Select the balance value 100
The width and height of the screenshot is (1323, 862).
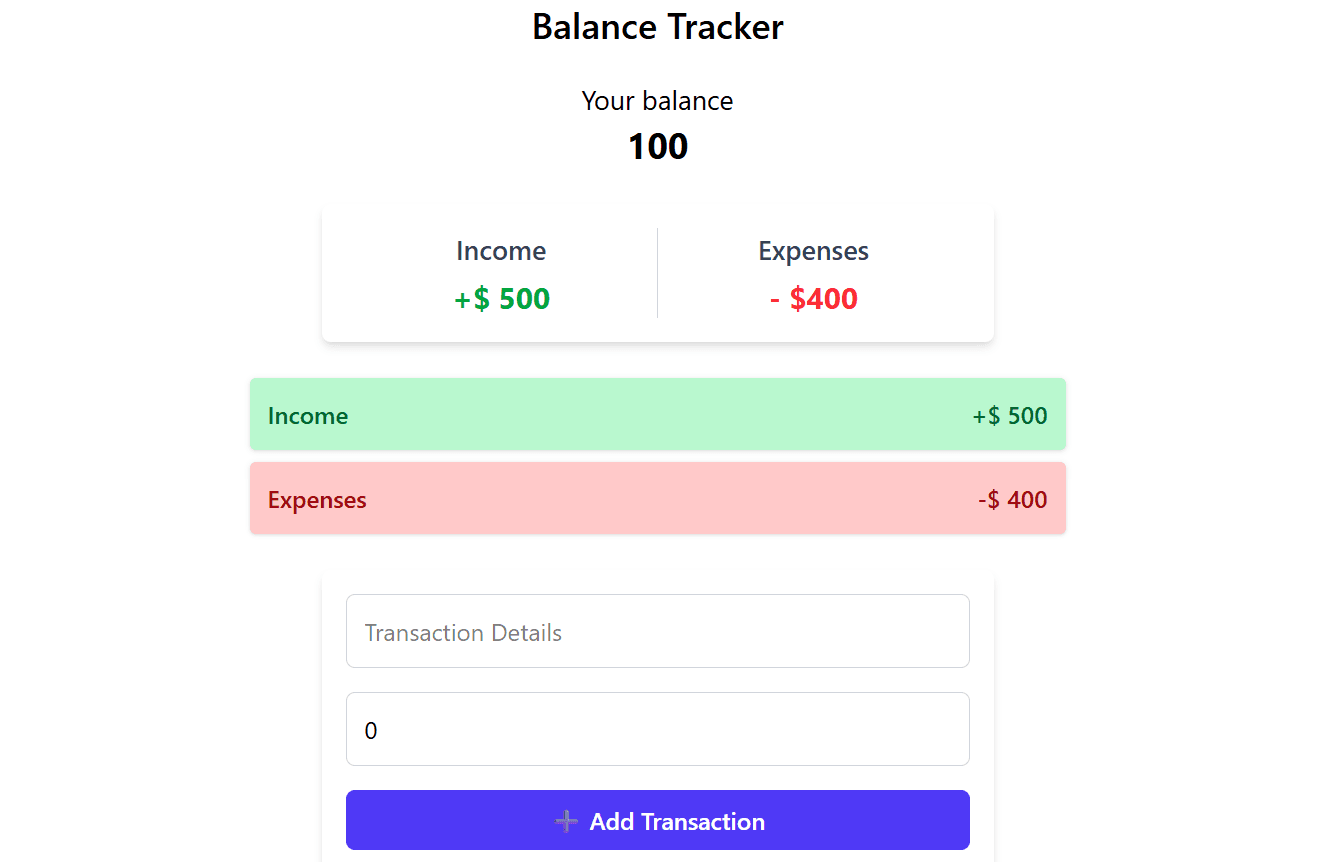click(657, 146)
